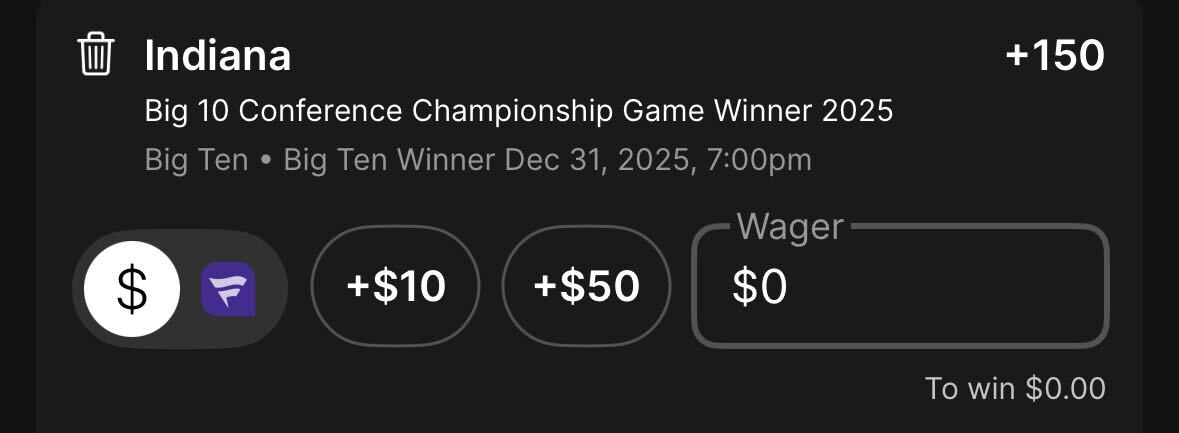Tap the purple square logo icon
Screen dimensions: 1179x433
[228, 290]
